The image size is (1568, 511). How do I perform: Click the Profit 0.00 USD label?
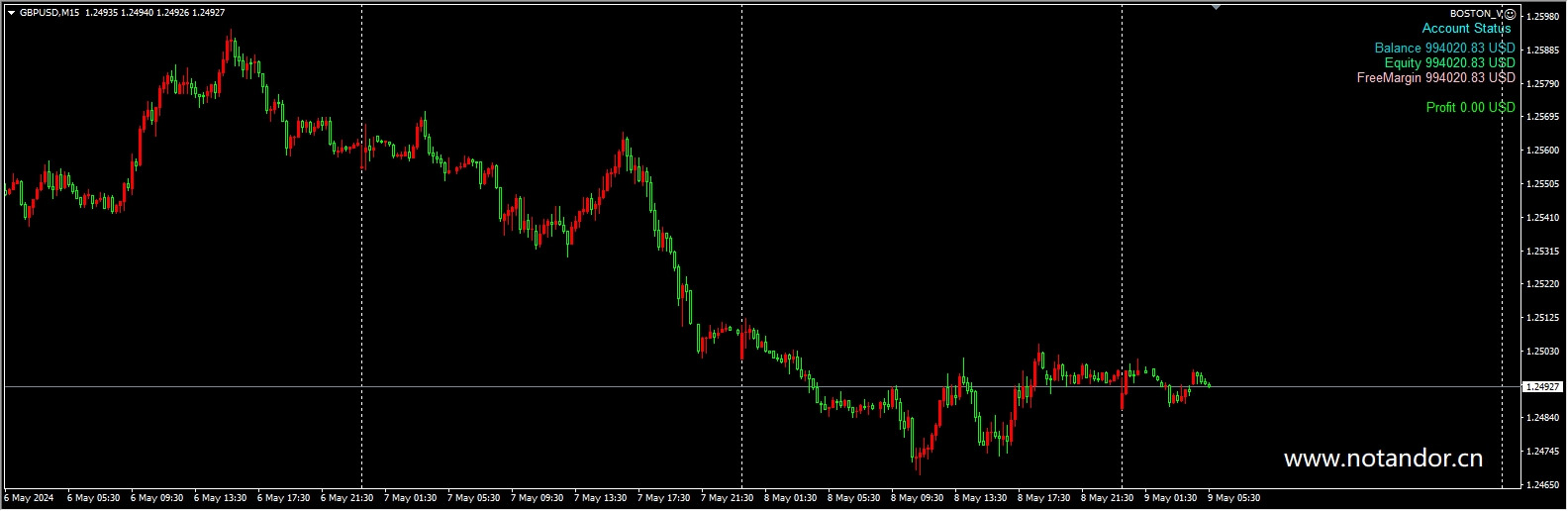[x=1470, y=107]
